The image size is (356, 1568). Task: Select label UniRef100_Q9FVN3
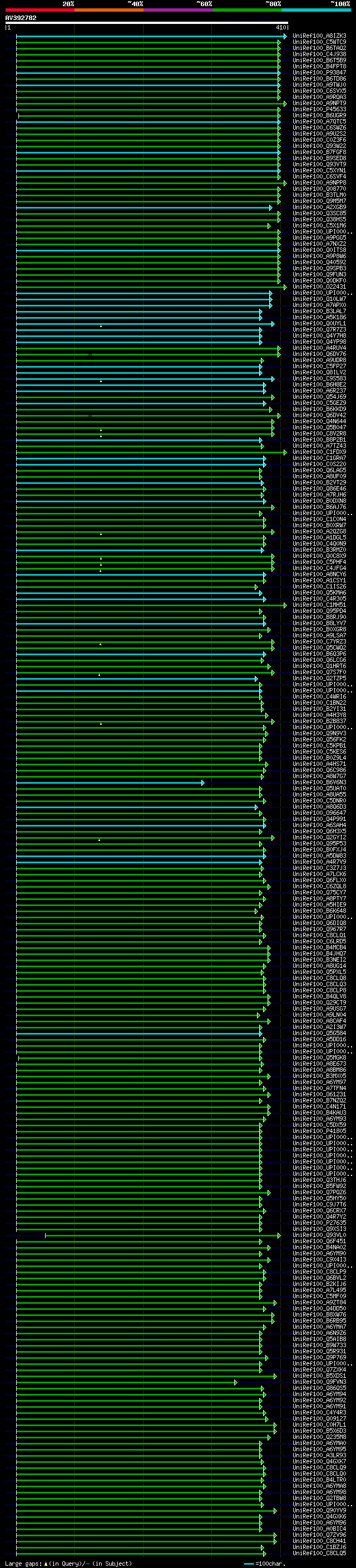pos(319,1382)
